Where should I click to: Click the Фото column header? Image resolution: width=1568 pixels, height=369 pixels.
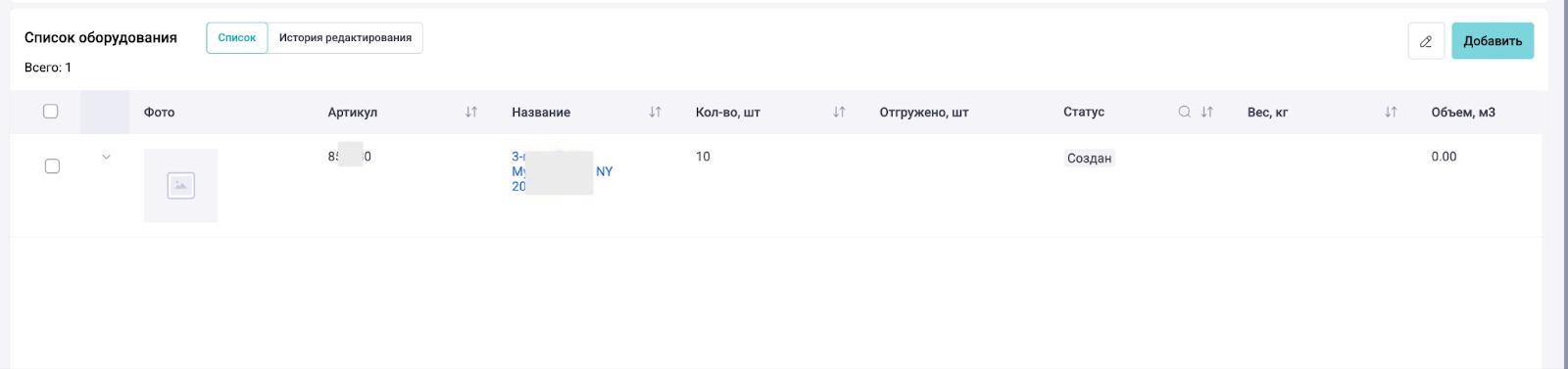pyautogui.click(x=159, y=113)
